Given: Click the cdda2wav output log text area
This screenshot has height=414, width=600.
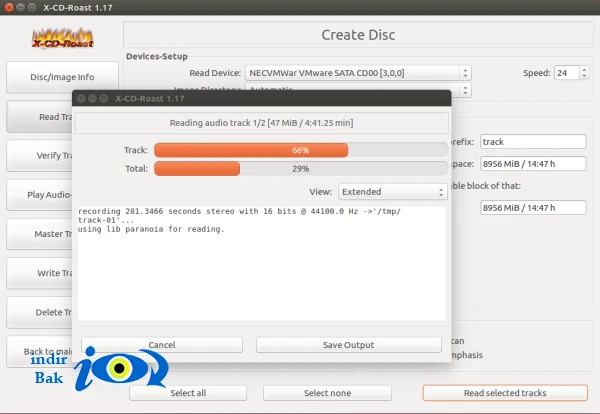Looking at the screenshot, I should click(x=262, y=263).
